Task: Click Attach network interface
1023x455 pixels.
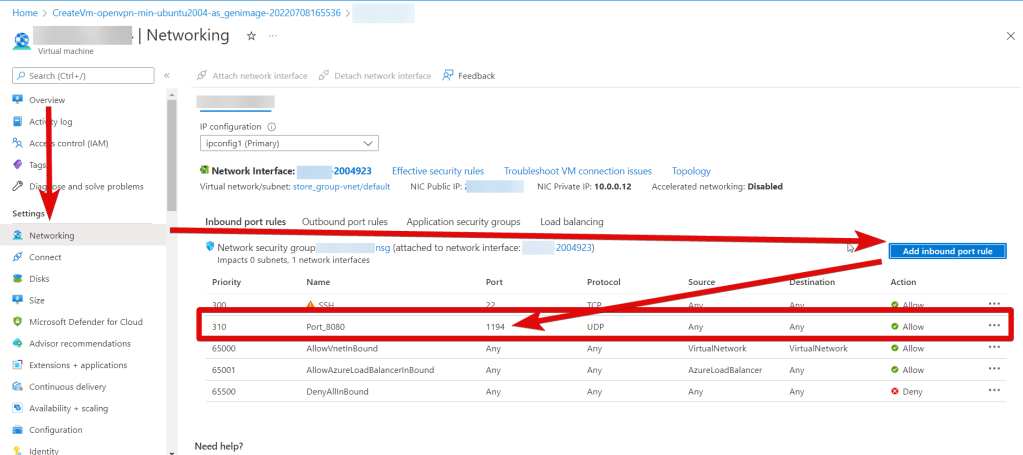Action: pyautogui.click(x=252, y=76)
